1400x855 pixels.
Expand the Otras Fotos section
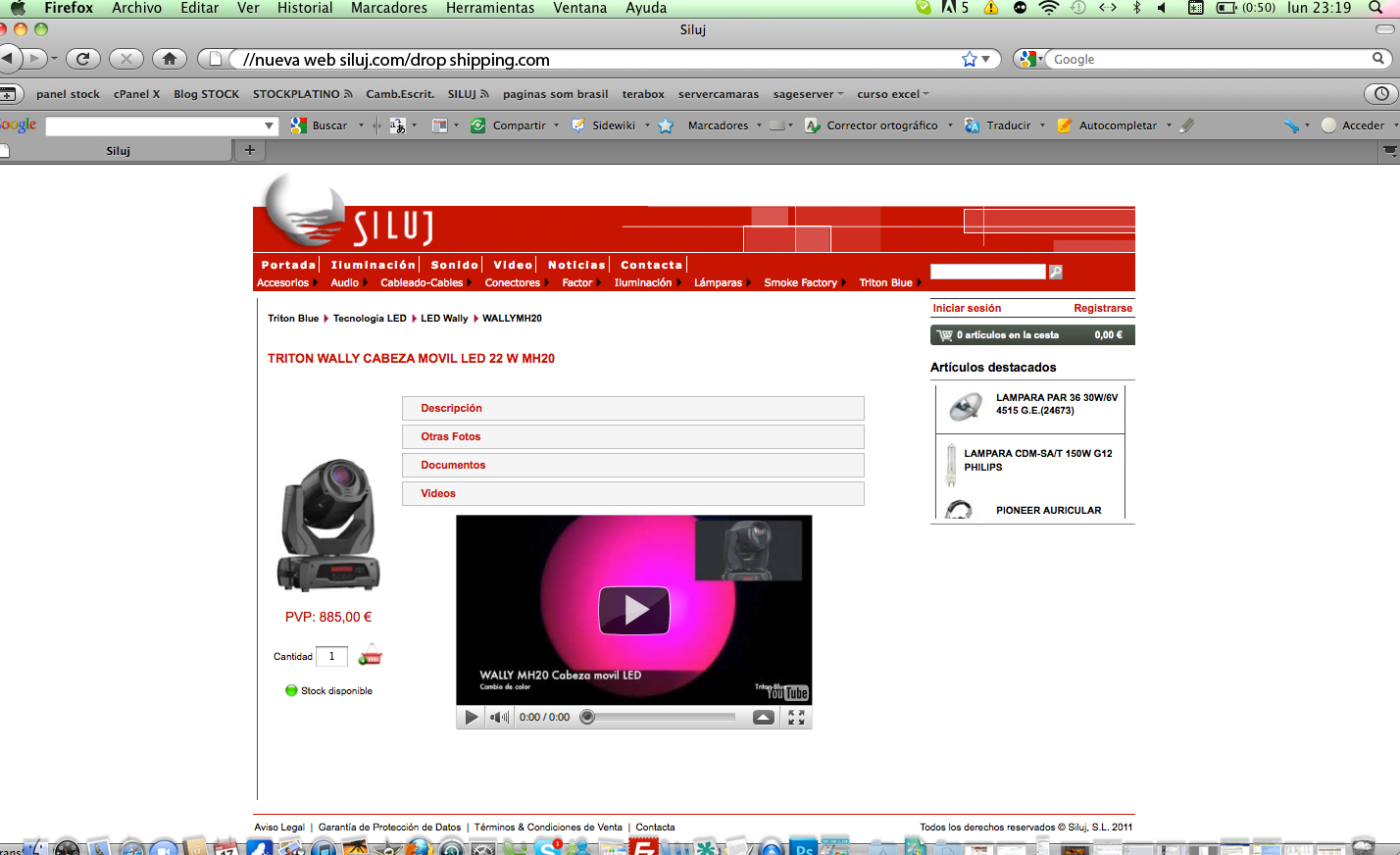[633, 436]
